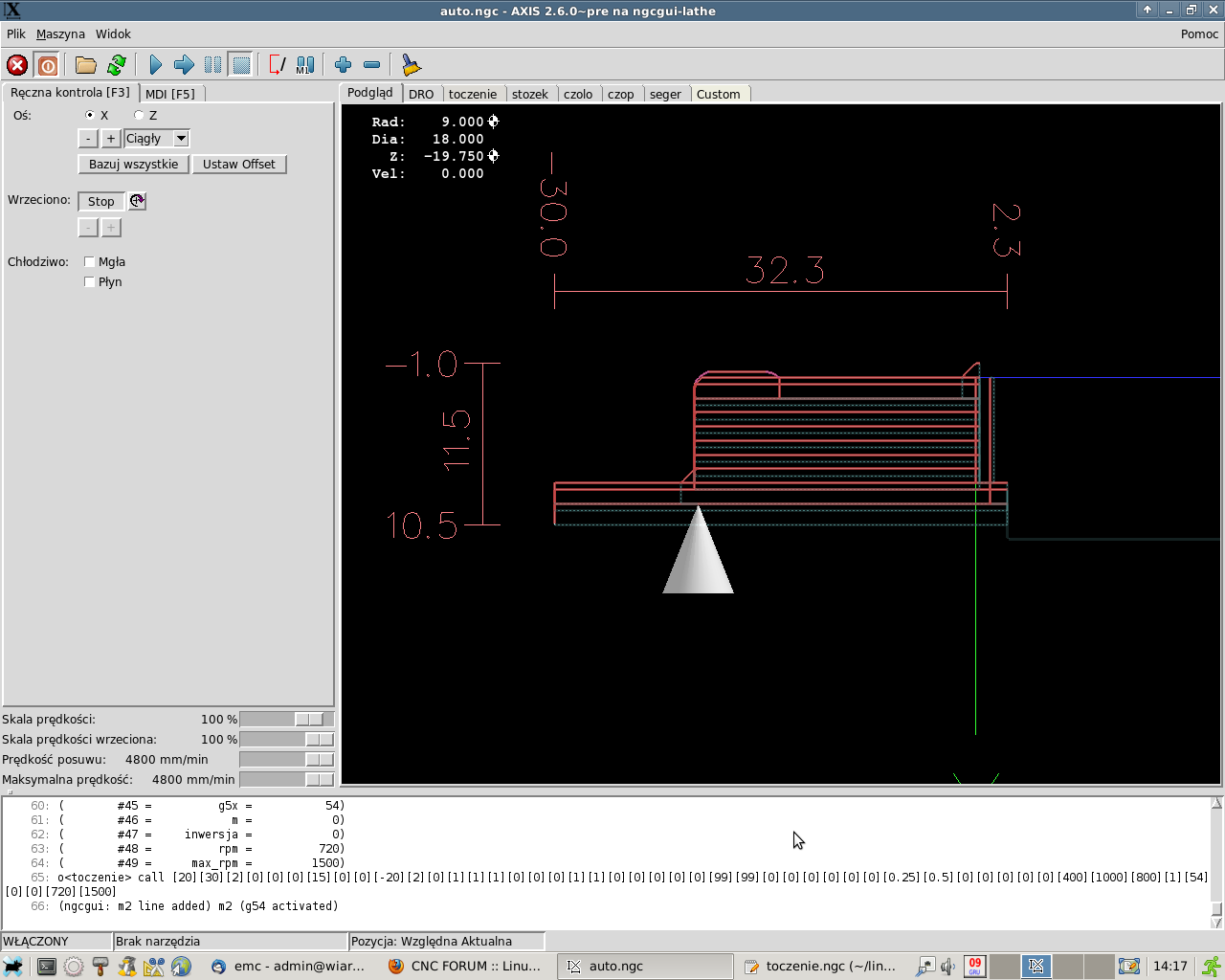Switch to CNC FORUM browser window

click(466, 967)
